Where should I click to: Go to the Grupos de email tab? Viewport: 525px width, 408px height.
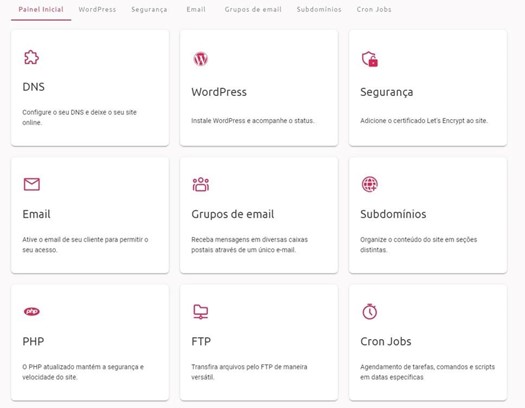[253, 9]
